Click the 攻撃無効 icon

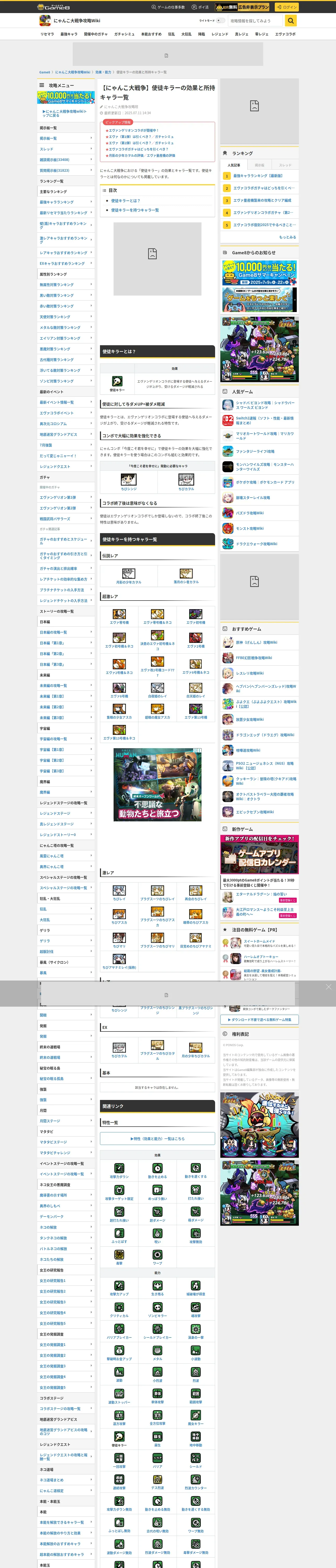tap(196, 1233)
